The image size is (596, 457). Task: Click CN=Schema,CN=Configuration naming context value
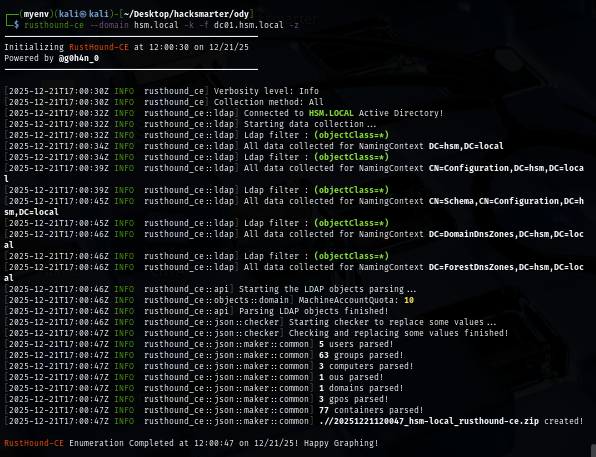point(506,202)
